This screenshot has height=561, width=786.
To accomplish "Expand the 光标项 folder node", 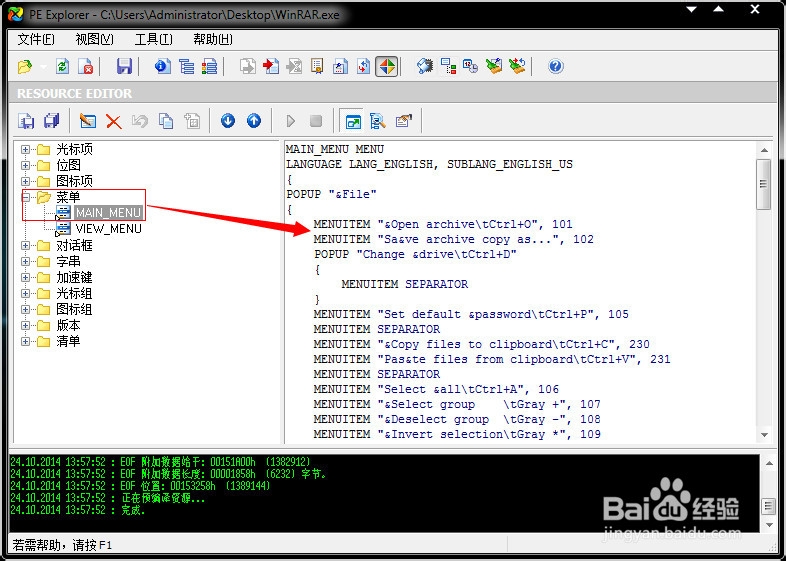I will point(25,149).
